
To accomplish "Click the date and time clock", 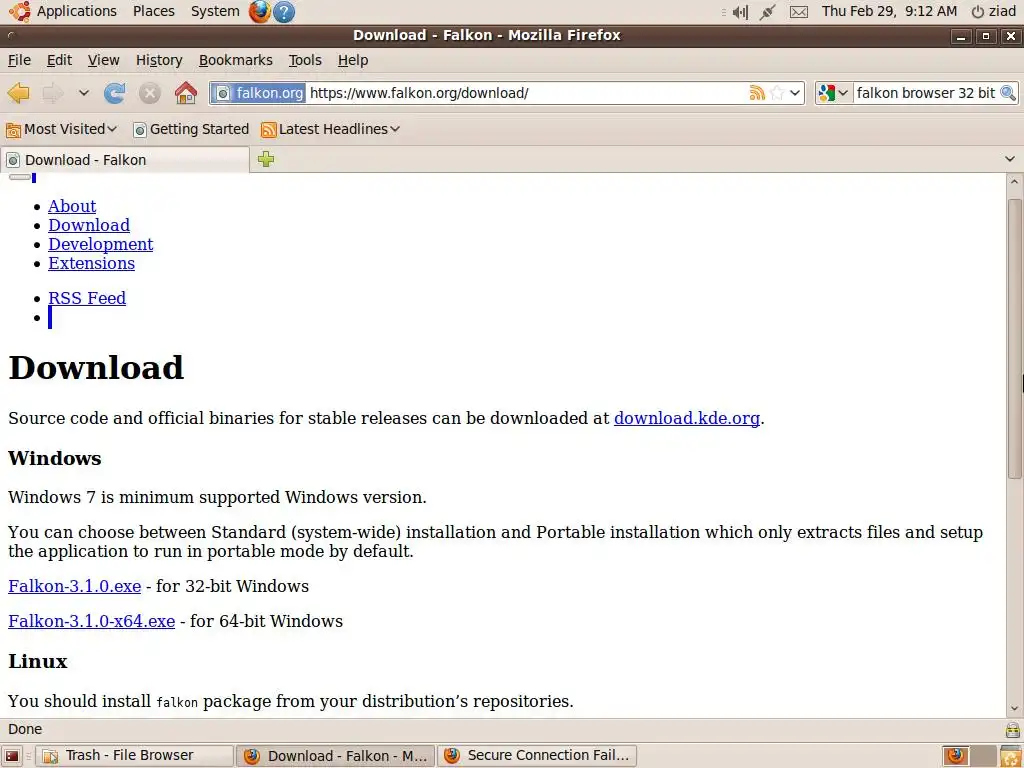I will (889, 11).
